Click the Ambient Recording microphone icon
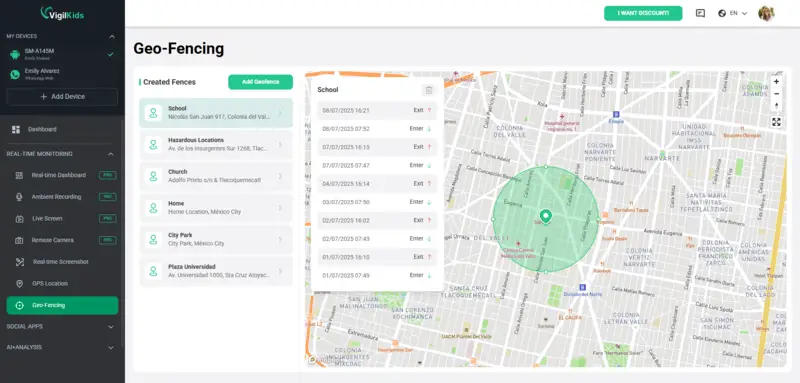 [19, 197]
